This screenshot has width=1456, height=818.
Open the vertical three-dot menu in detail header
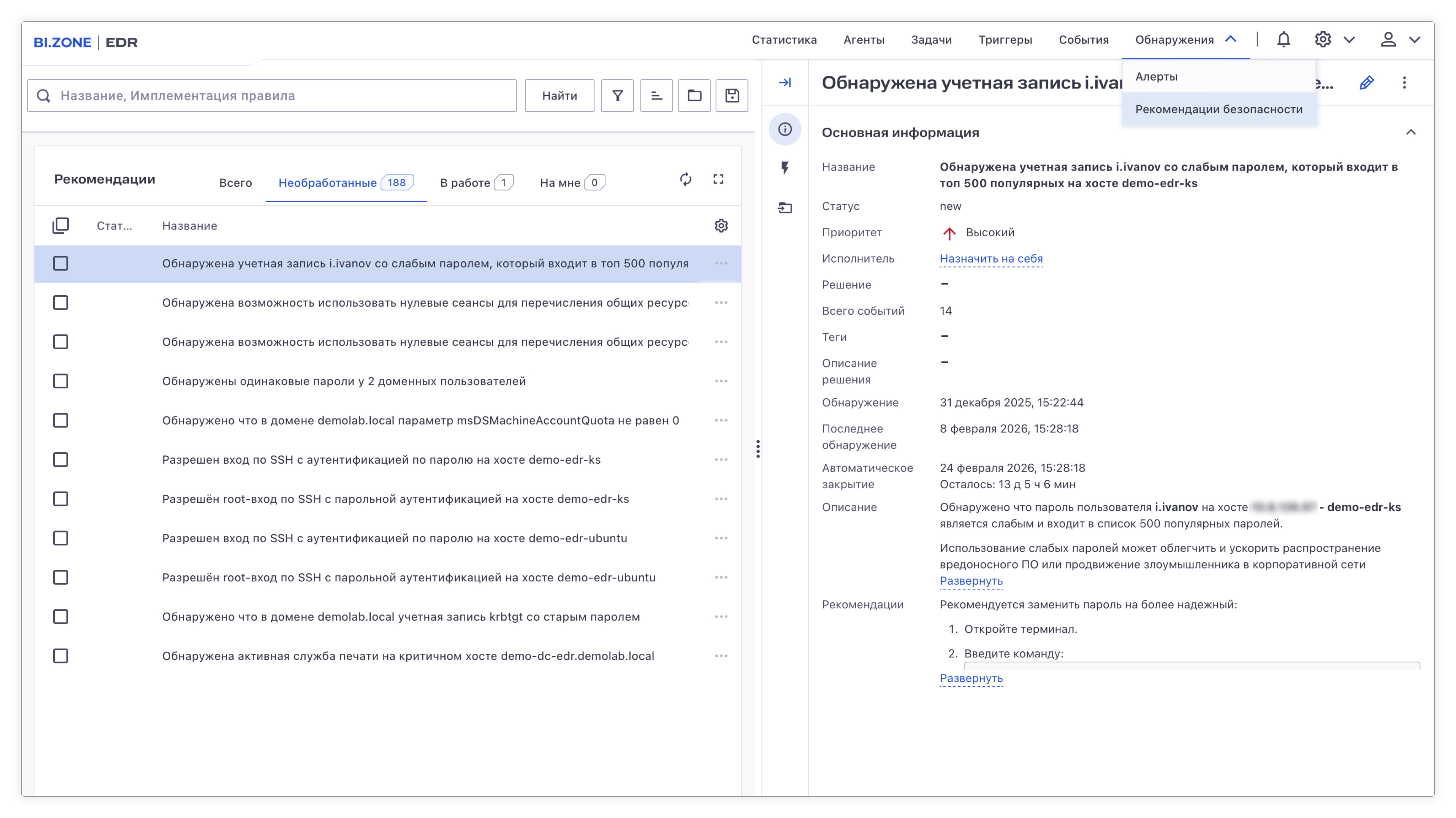[1404, 83]
